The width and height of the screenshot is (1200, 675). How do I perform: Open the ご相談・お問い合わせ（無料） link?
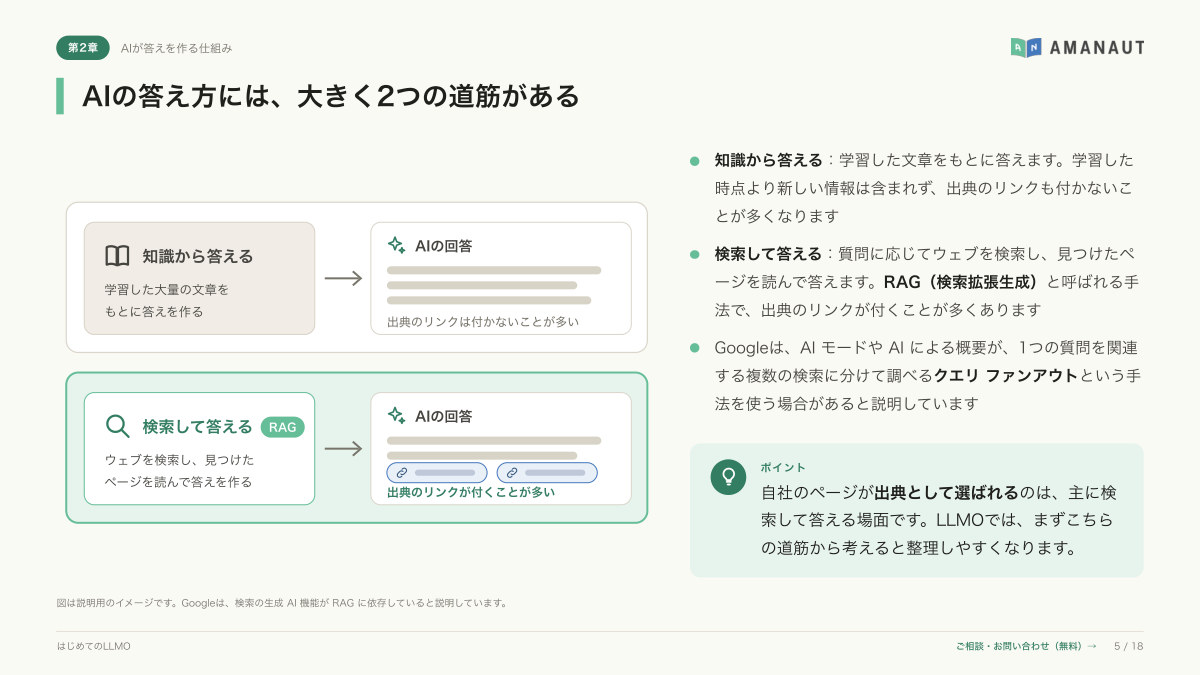(x=1026, y=646)
